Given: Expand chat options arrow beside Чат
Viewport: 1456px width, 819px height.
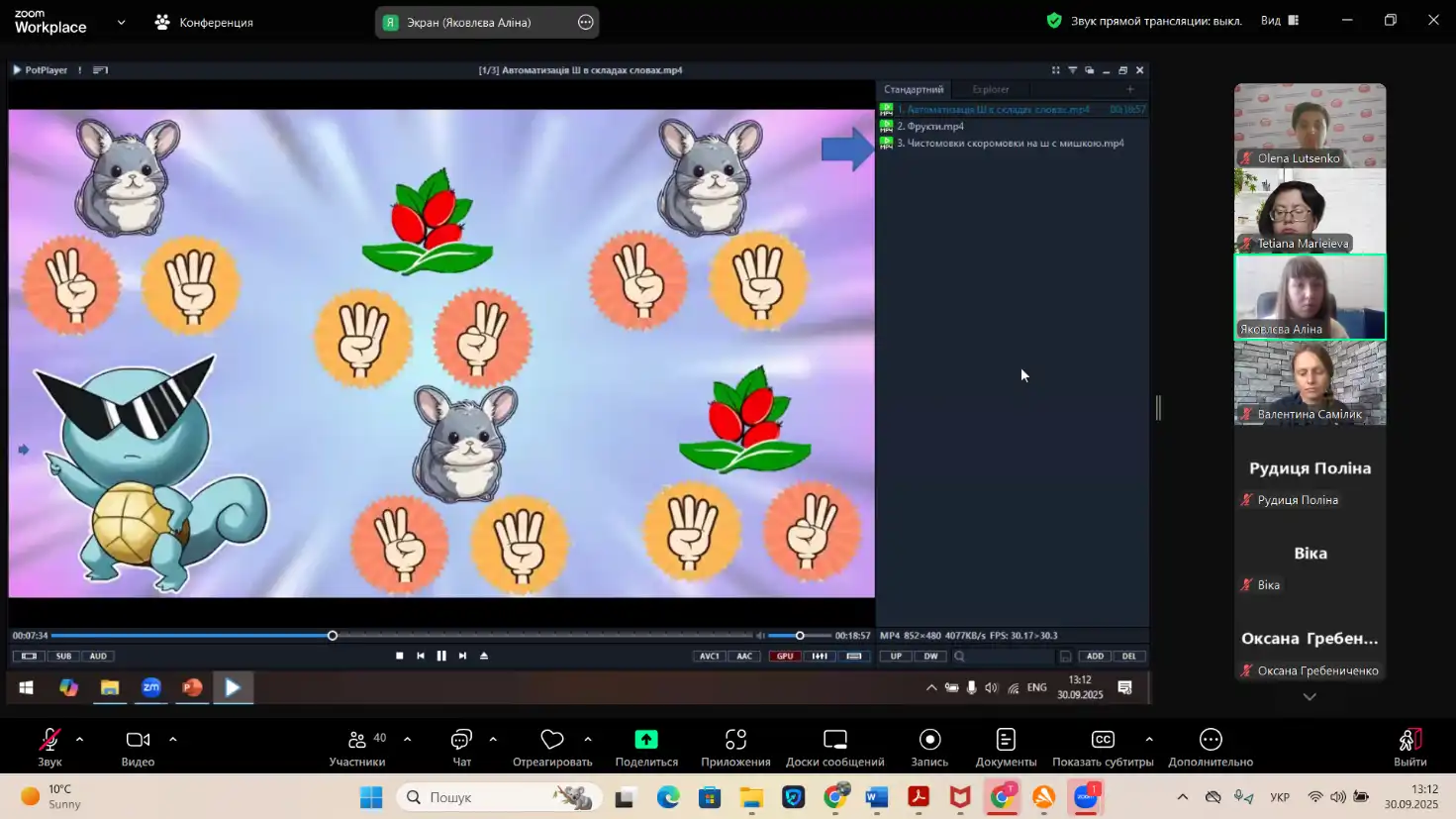Looking at the screenshot, I should (x=493, y=739).
